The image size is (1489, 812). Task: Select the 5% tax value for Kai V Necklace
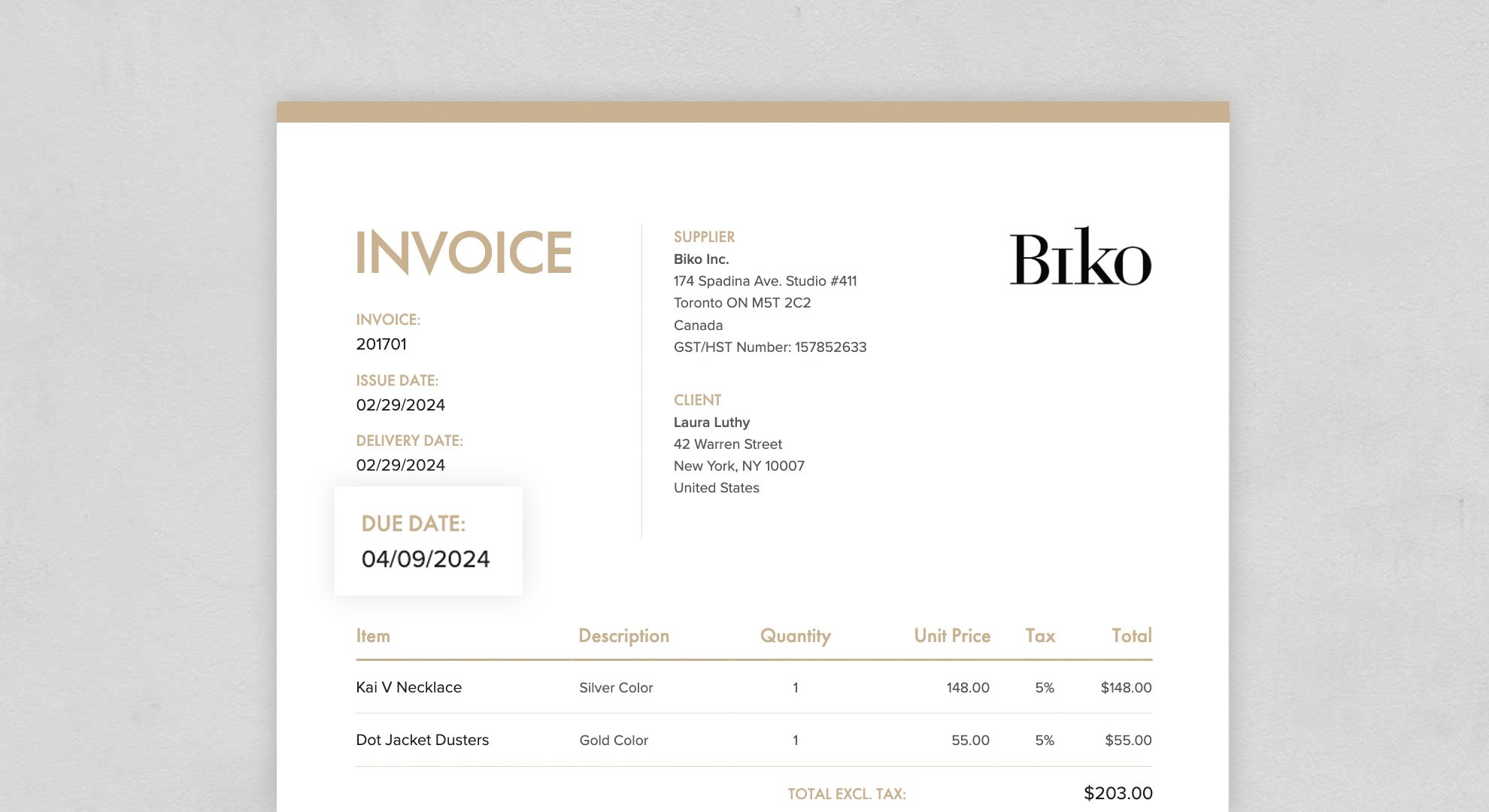pyautogui.click(x=1045, y=686)
